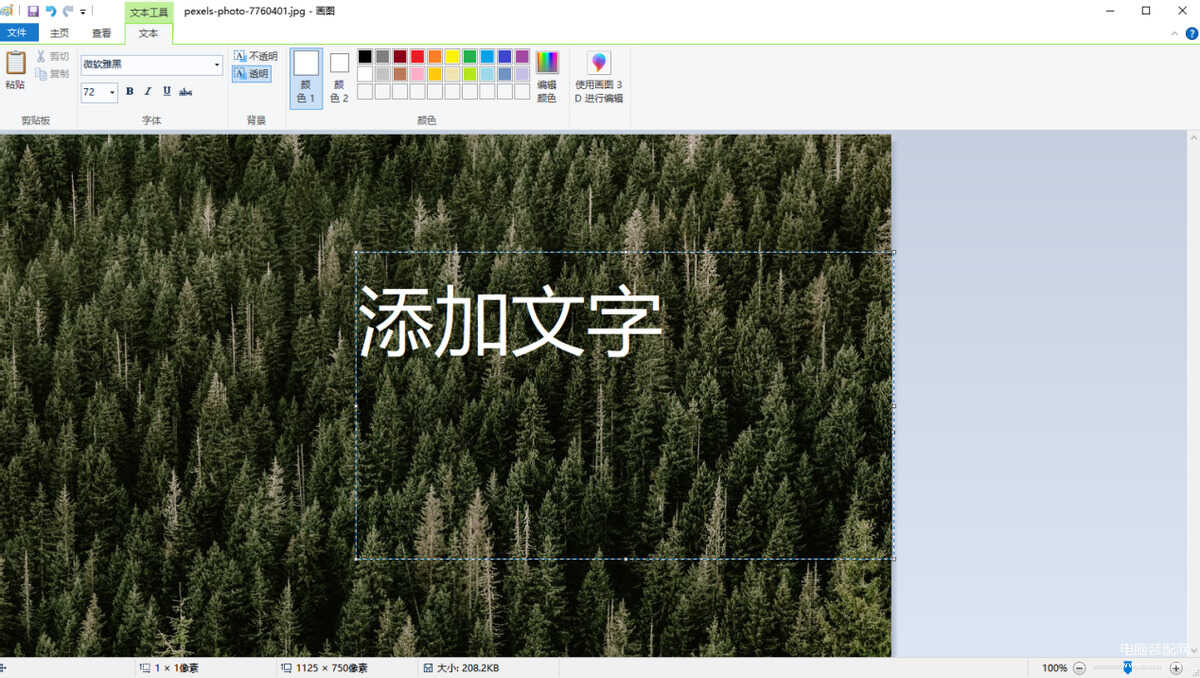Open Edit Colors rainbow icon
This screenshot has height=678, width=1200.
[x=547, y=63]
